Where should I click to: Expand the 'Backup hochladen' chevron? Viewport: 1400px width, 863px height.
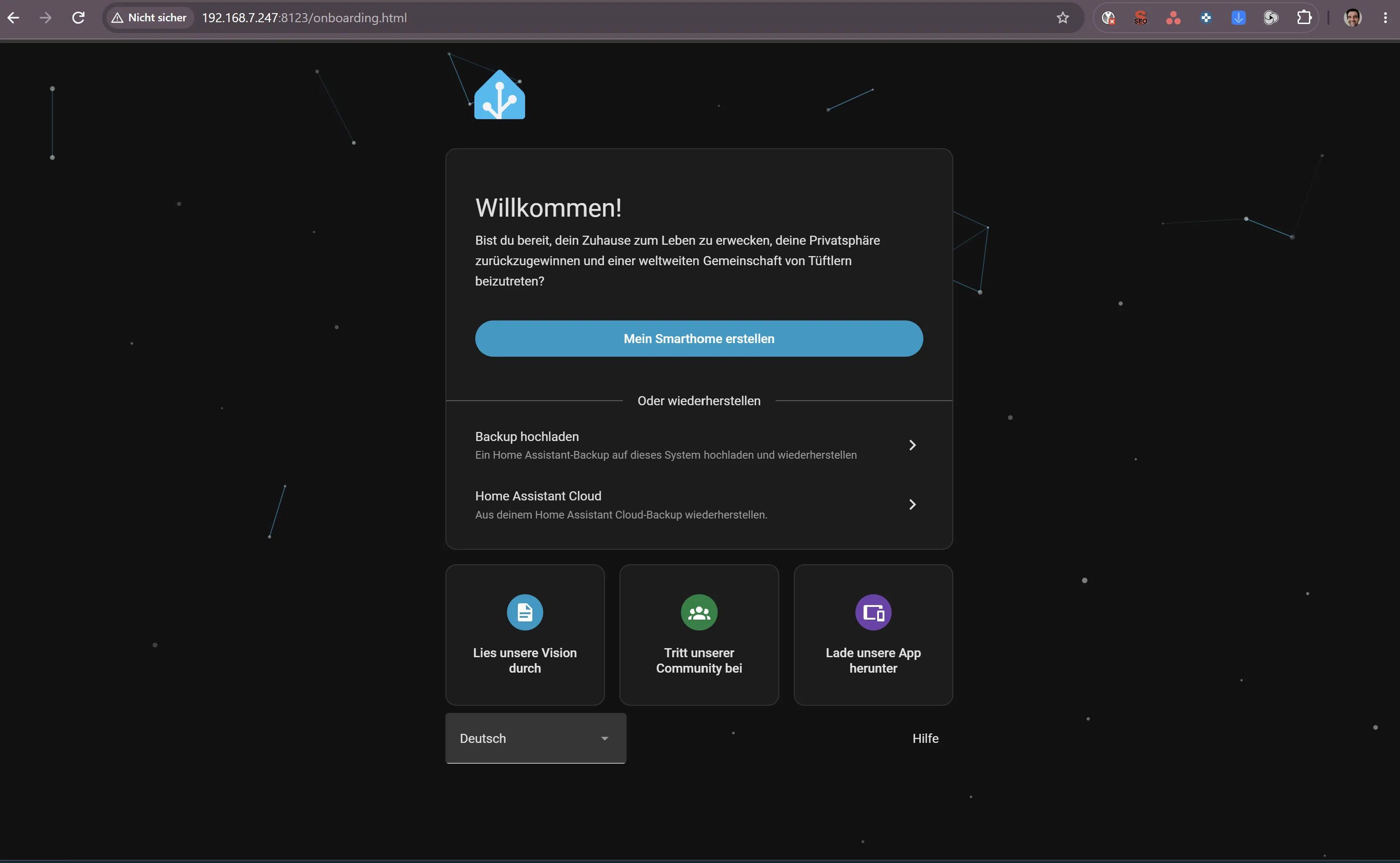(x=912, y=445)
